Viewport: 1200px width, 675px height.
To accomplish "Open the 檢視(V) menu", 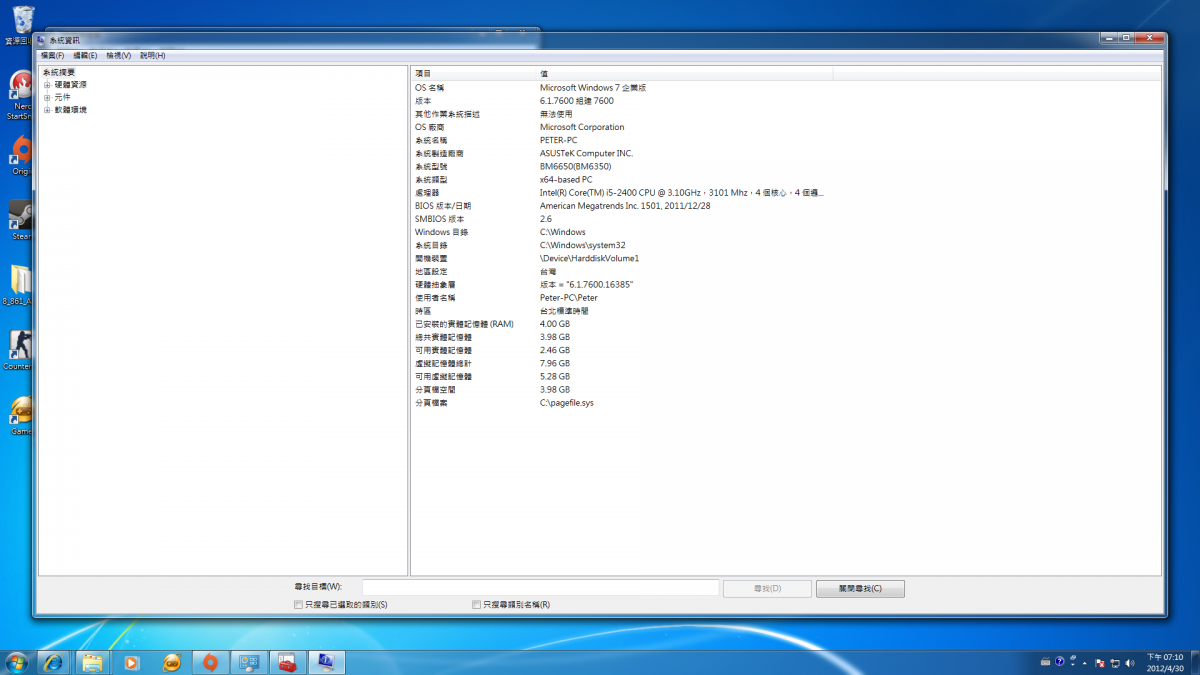I will (118, 55).
